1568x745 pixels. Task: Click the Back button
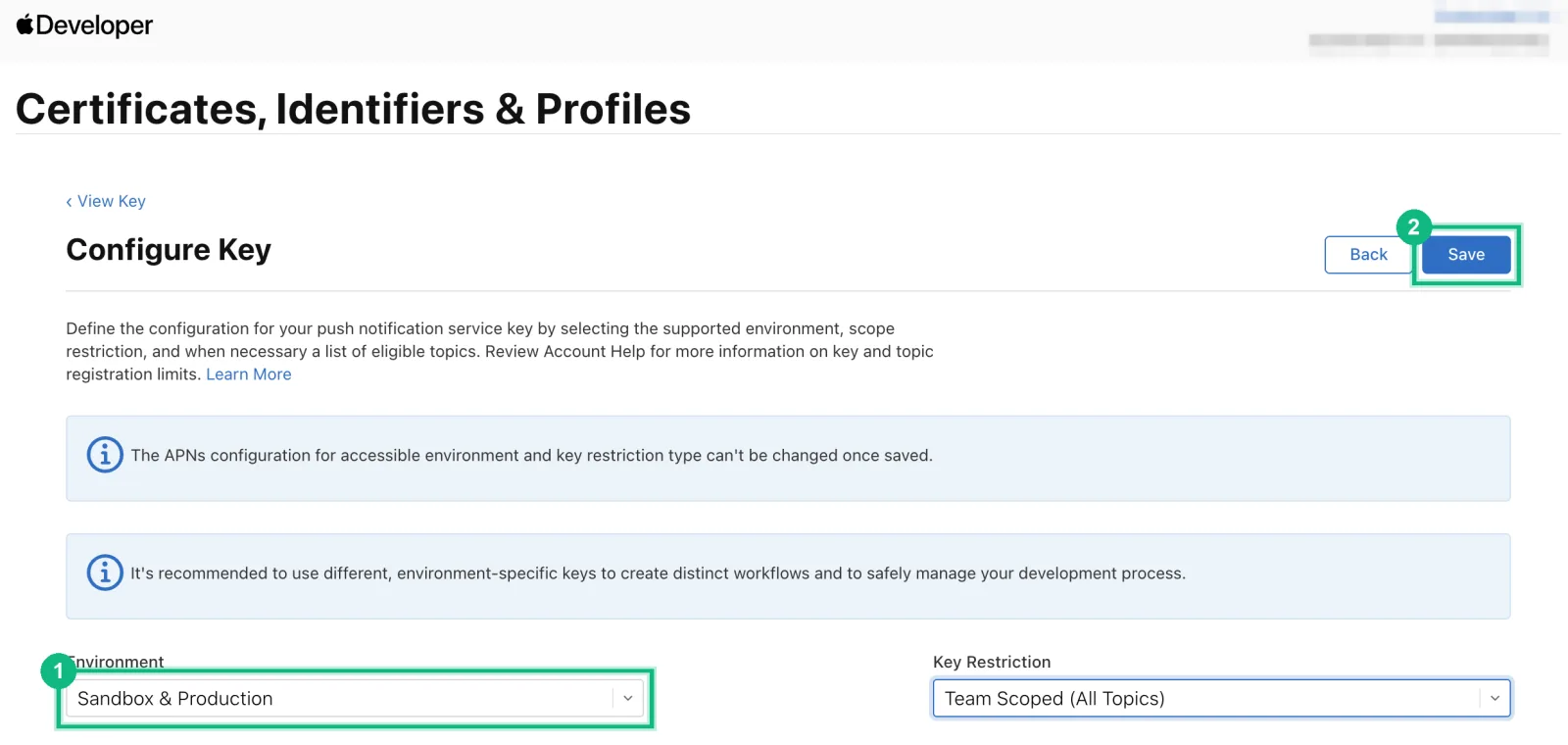[x=1368, y=255]
